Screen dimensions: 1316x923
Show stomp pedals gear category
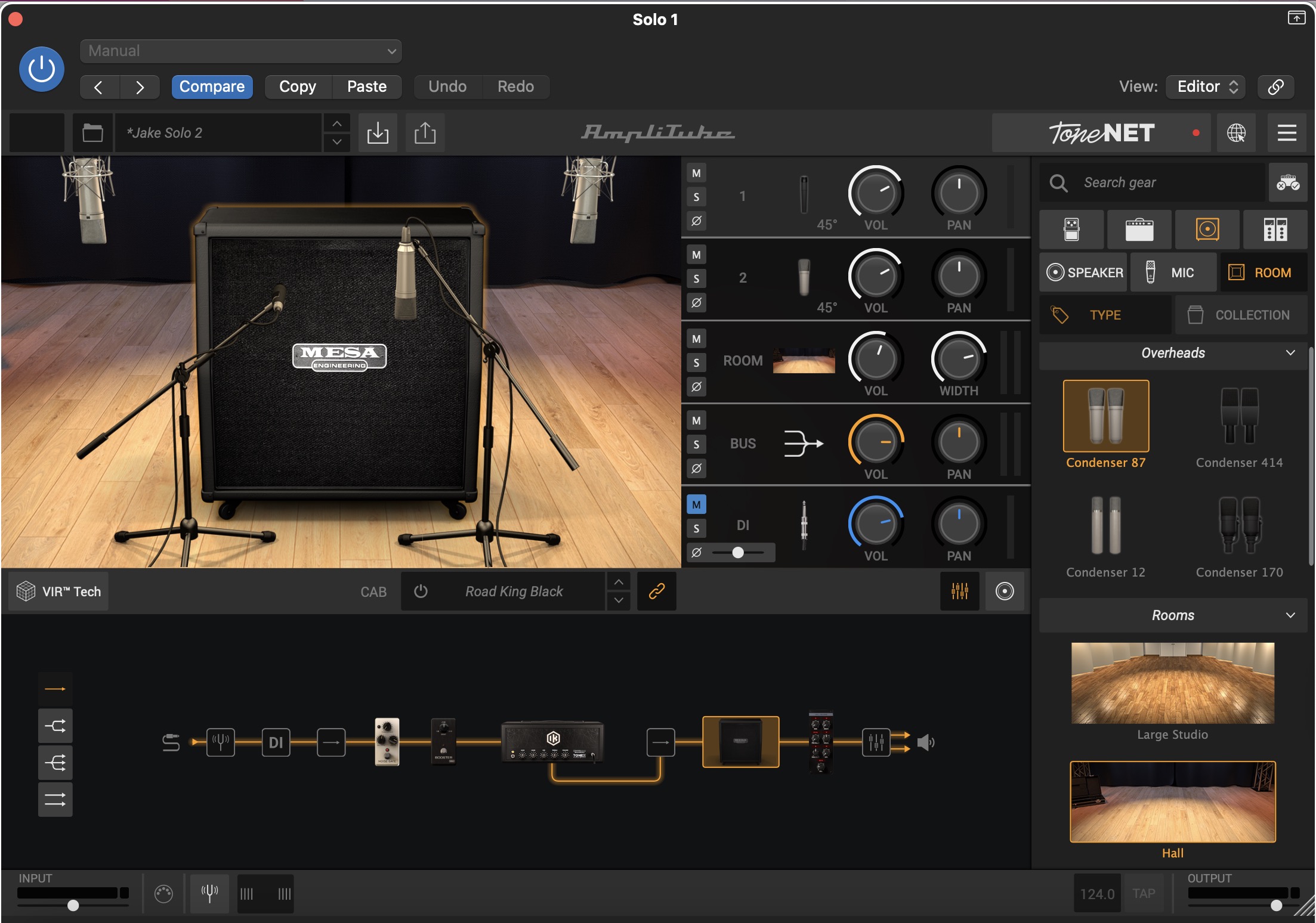click(x=1071, y=230)
